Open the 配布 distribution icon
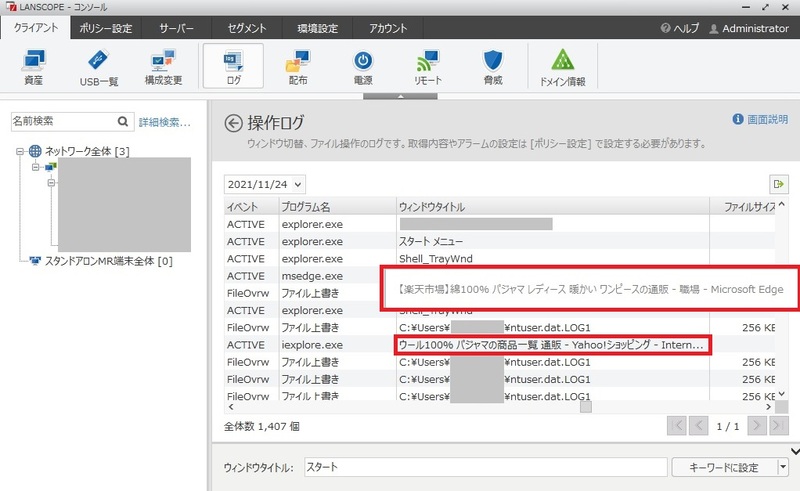Viewport: 800px width, 491px height. (x=297, y=67)
